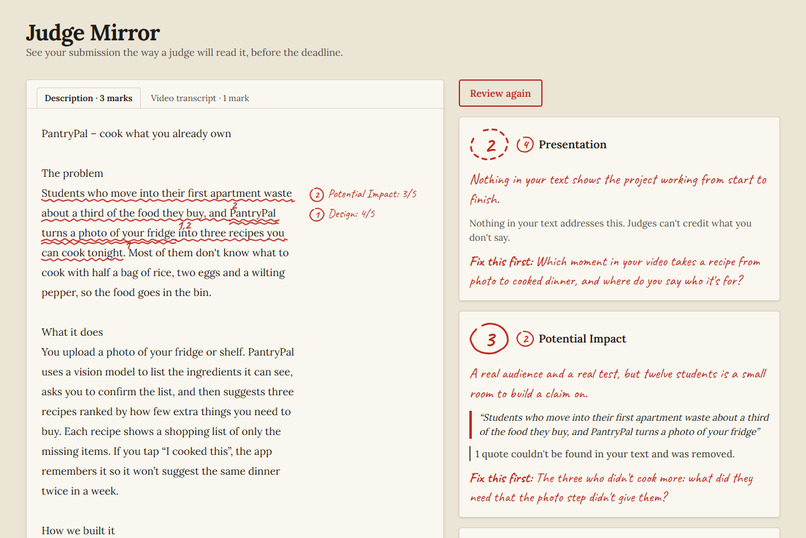Click the score circle 3 for Potential Impact

point(489,339)
